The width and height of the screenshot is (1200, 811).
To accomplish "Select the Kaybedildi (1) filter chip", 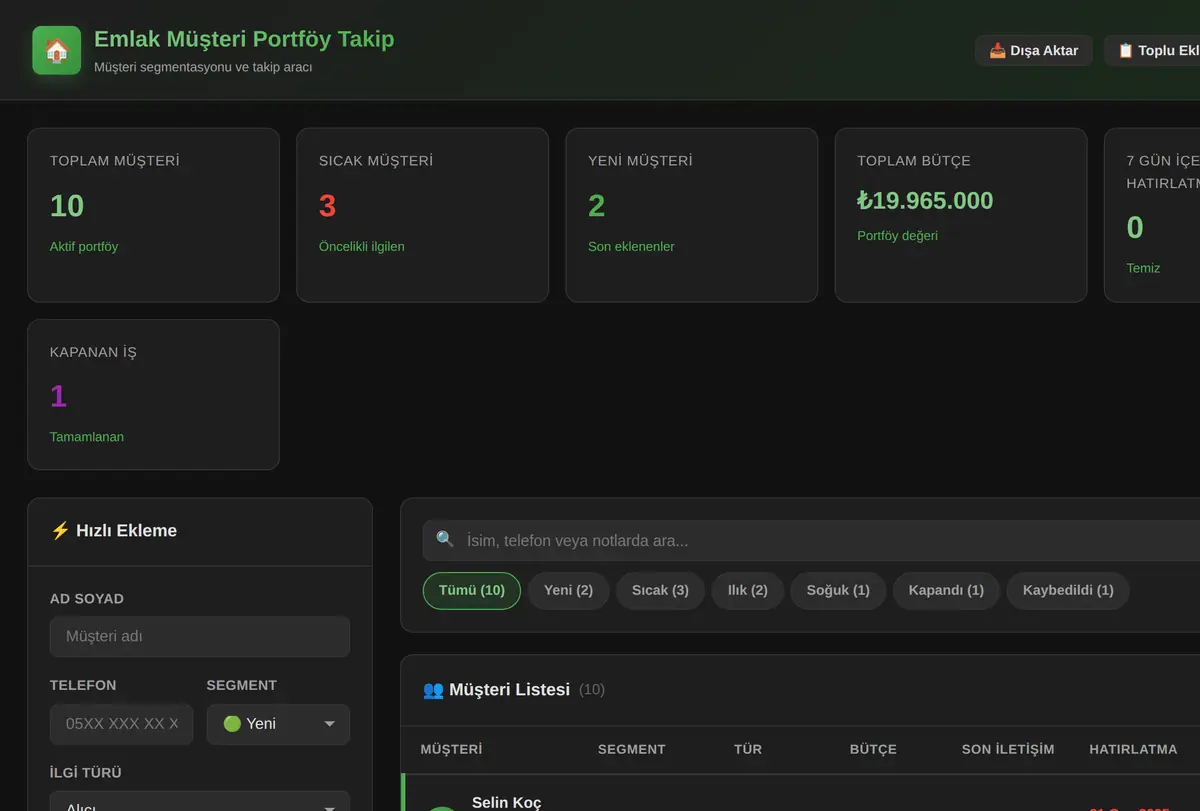I will pyautogui.click(x=1068, y=590).
